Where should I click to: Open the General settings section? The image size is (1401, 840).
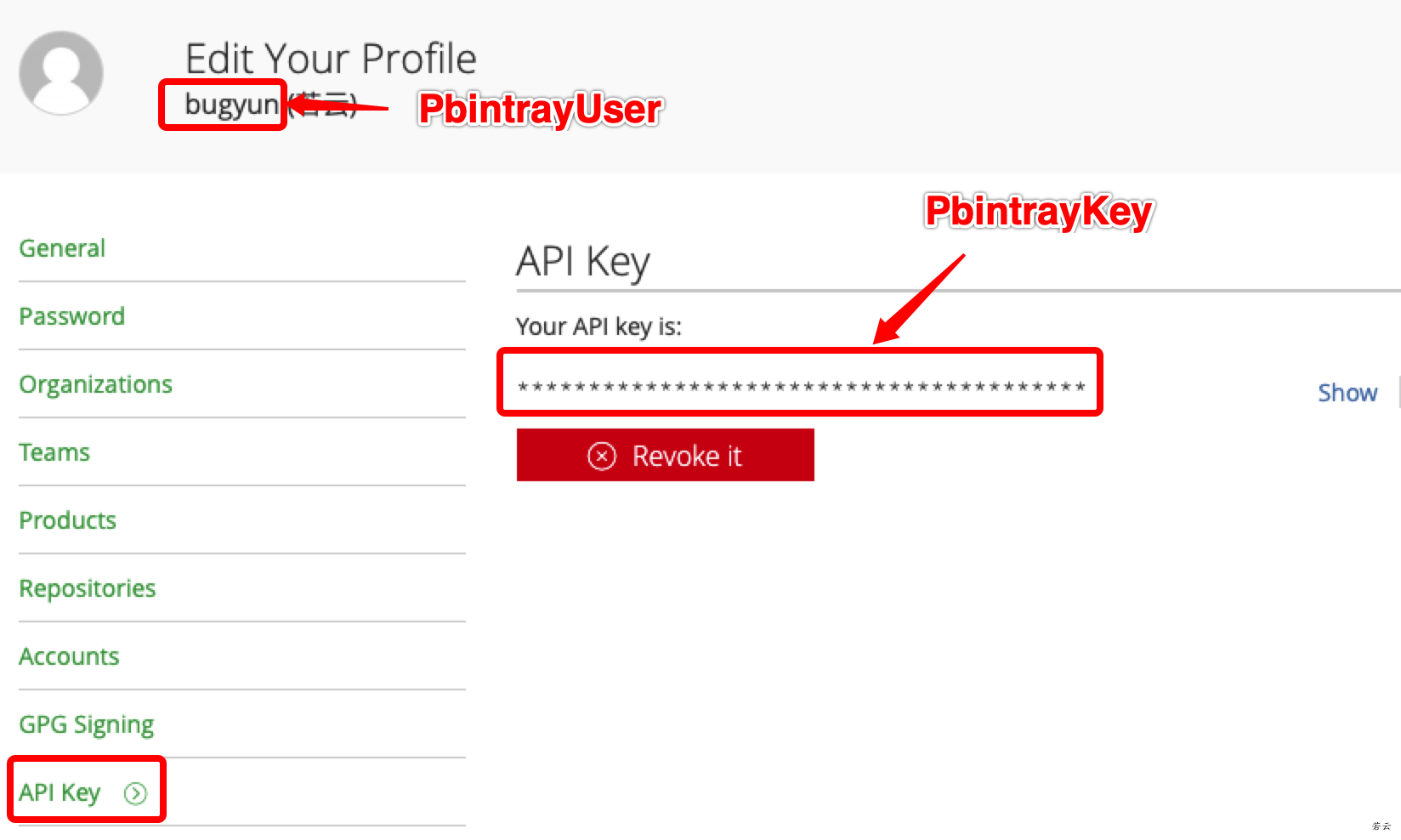[x=62, y=248]
